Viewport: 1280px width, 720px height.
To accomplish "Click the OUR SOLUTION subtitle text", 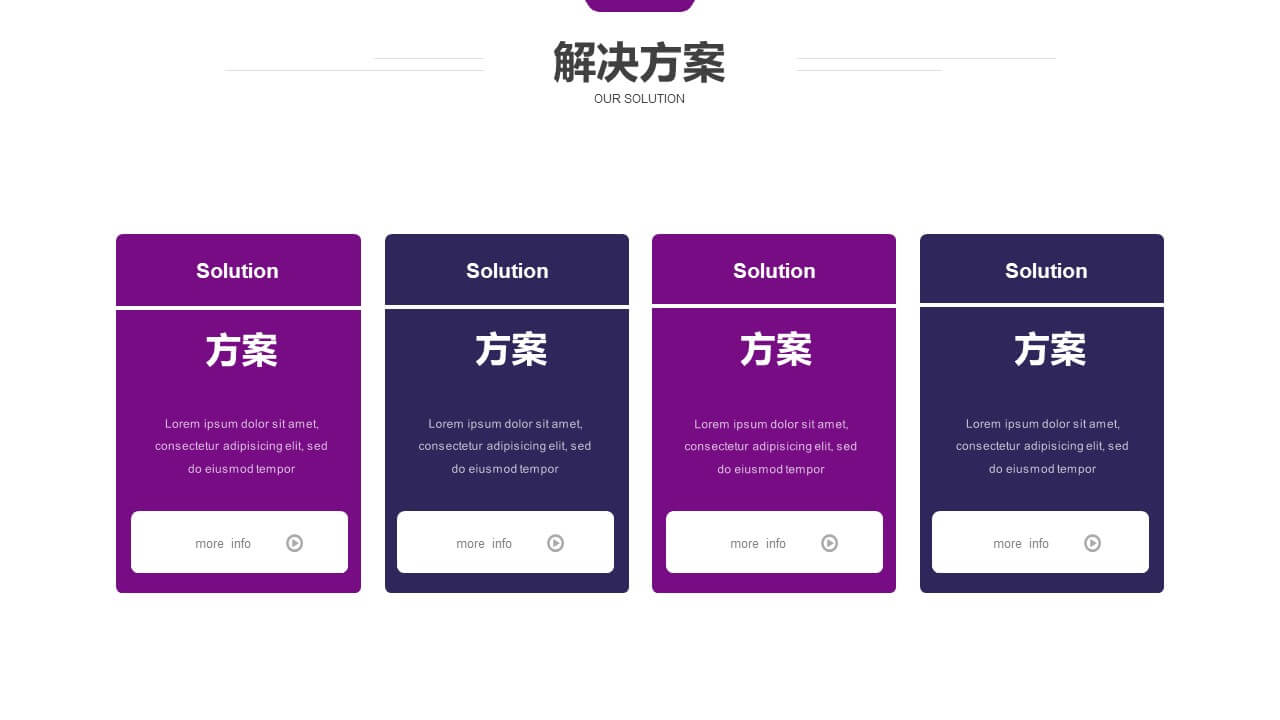I will pyautogui.click(x=639, y=99).
